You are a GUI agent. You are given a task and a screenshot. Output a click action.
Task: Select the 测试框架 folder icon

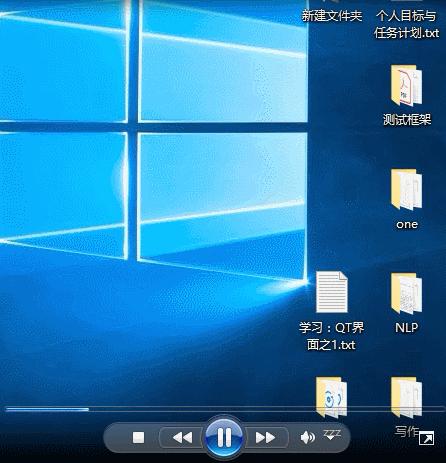406,86
